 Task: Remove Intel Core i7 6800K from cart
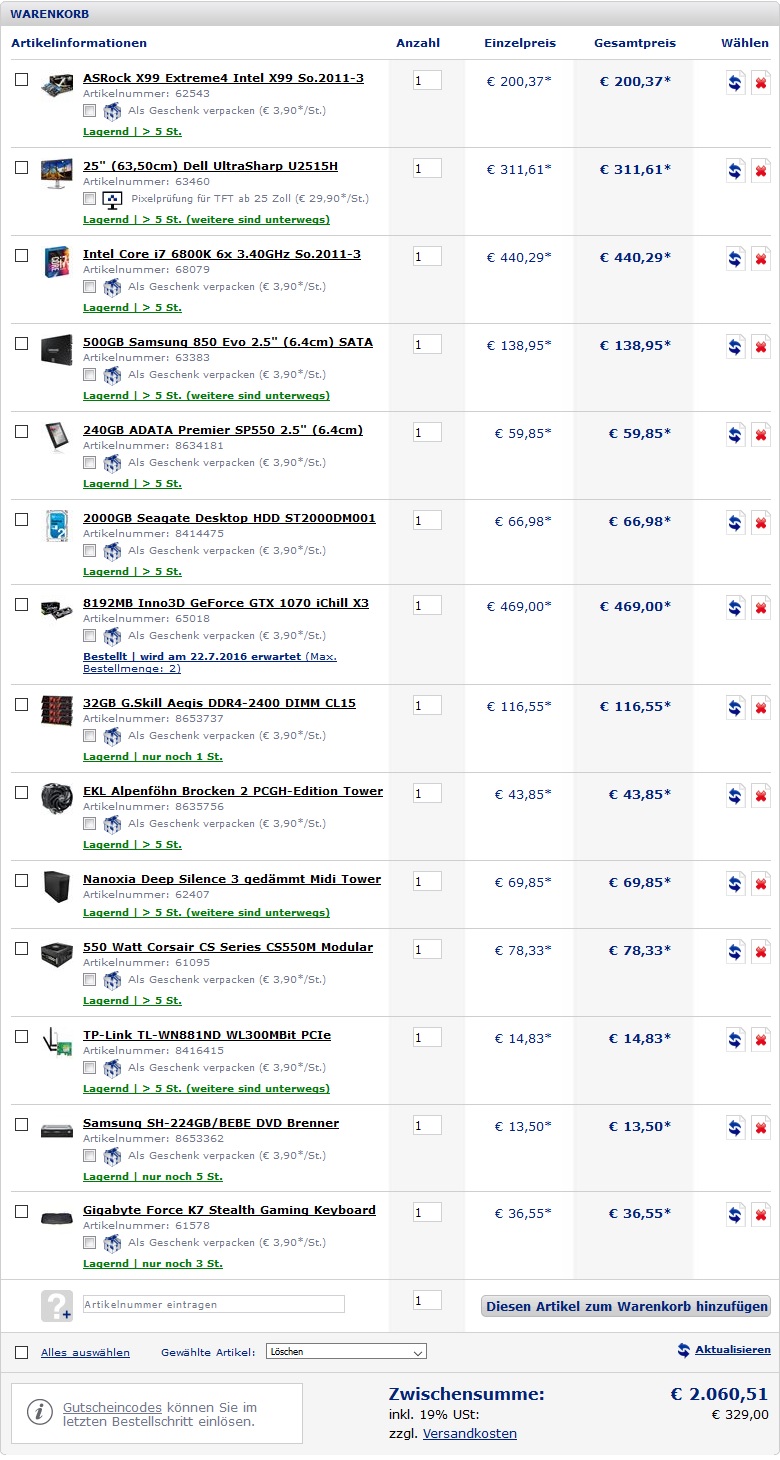(761, 259)
